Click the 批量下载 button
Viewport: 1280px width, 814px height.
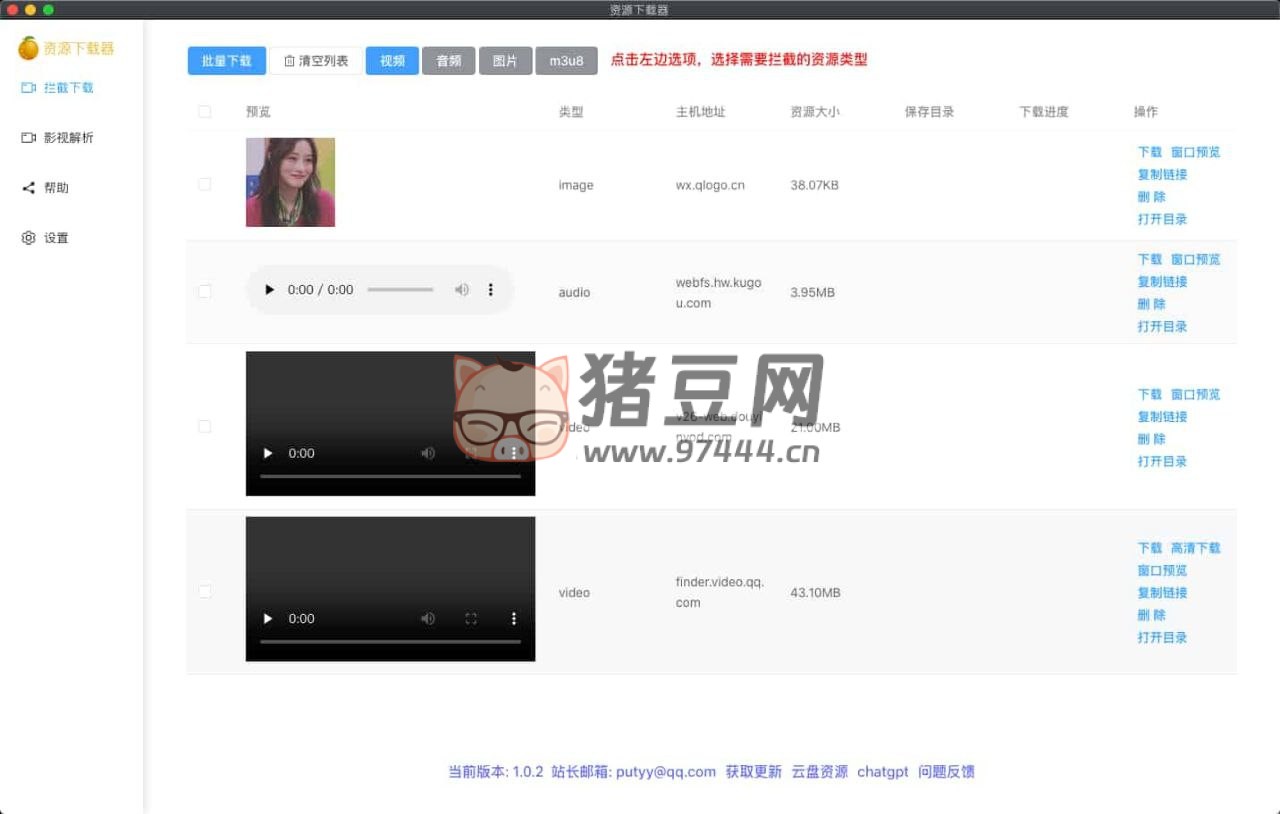coord(227,61)
